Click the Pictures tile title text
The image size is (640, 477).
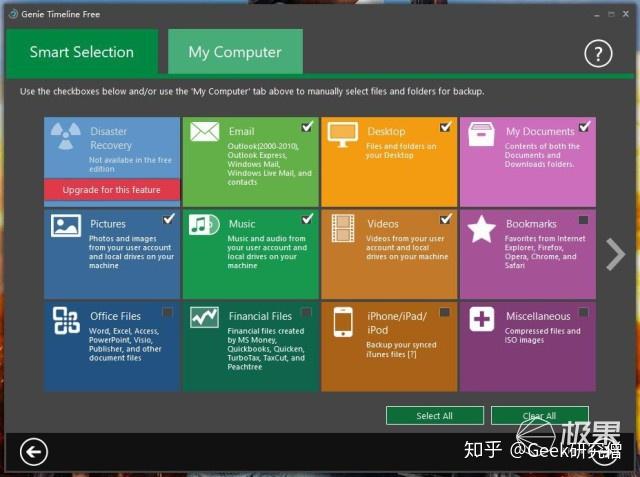108,224
